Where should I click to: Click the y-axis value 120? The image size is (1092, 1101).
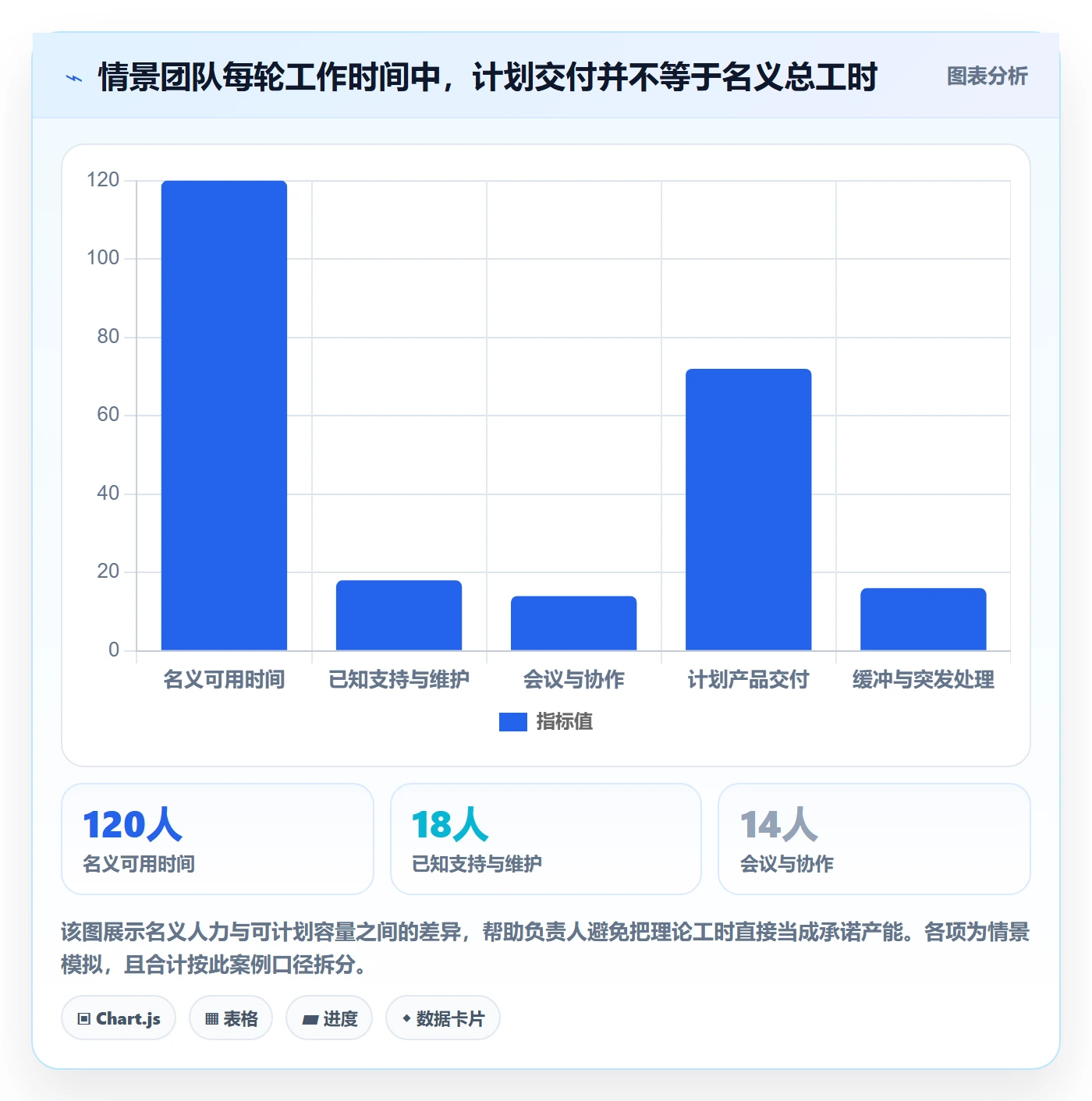tap(103, 180)
